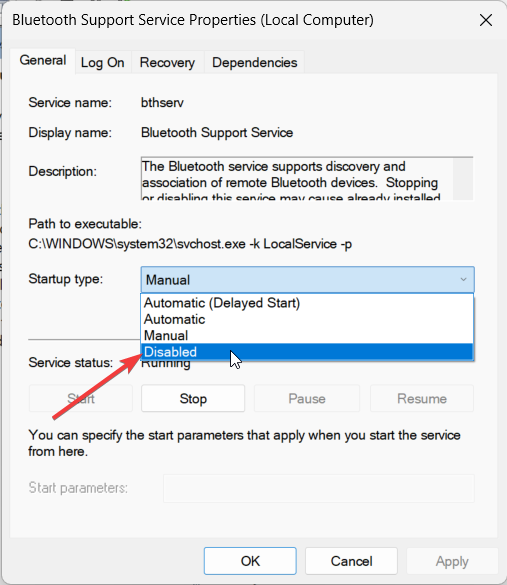This screenshot has height=585, width=507.
Task: Close the Bluetooth Support Service Properties dialog
Action: coord(486,20)
